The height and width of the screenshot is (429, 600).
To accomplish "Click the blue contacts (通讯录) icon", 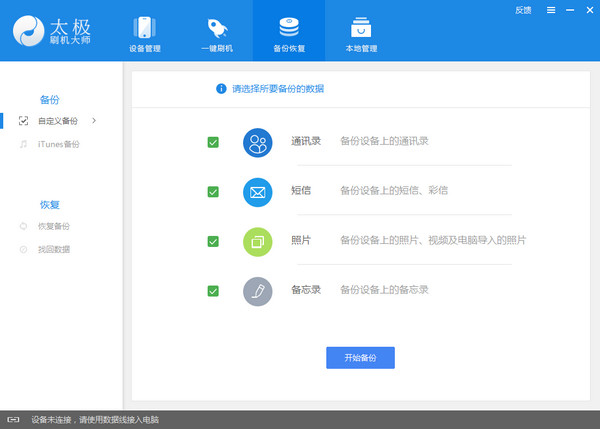I will 258,142.
